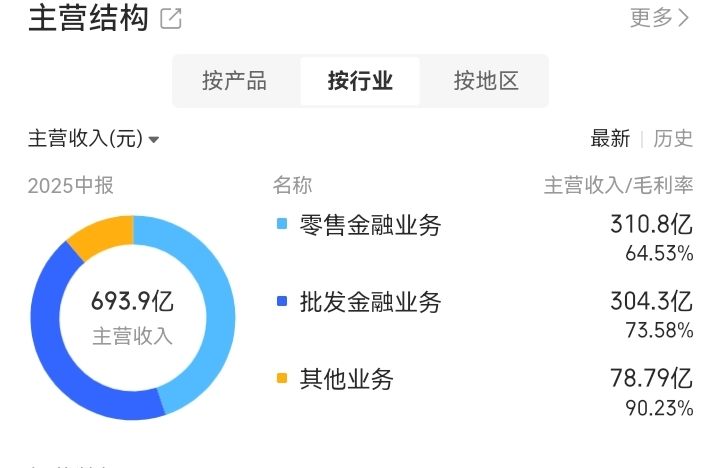Toggle to 历史 data view
The image size is (720, 468).
pos(673,139)
